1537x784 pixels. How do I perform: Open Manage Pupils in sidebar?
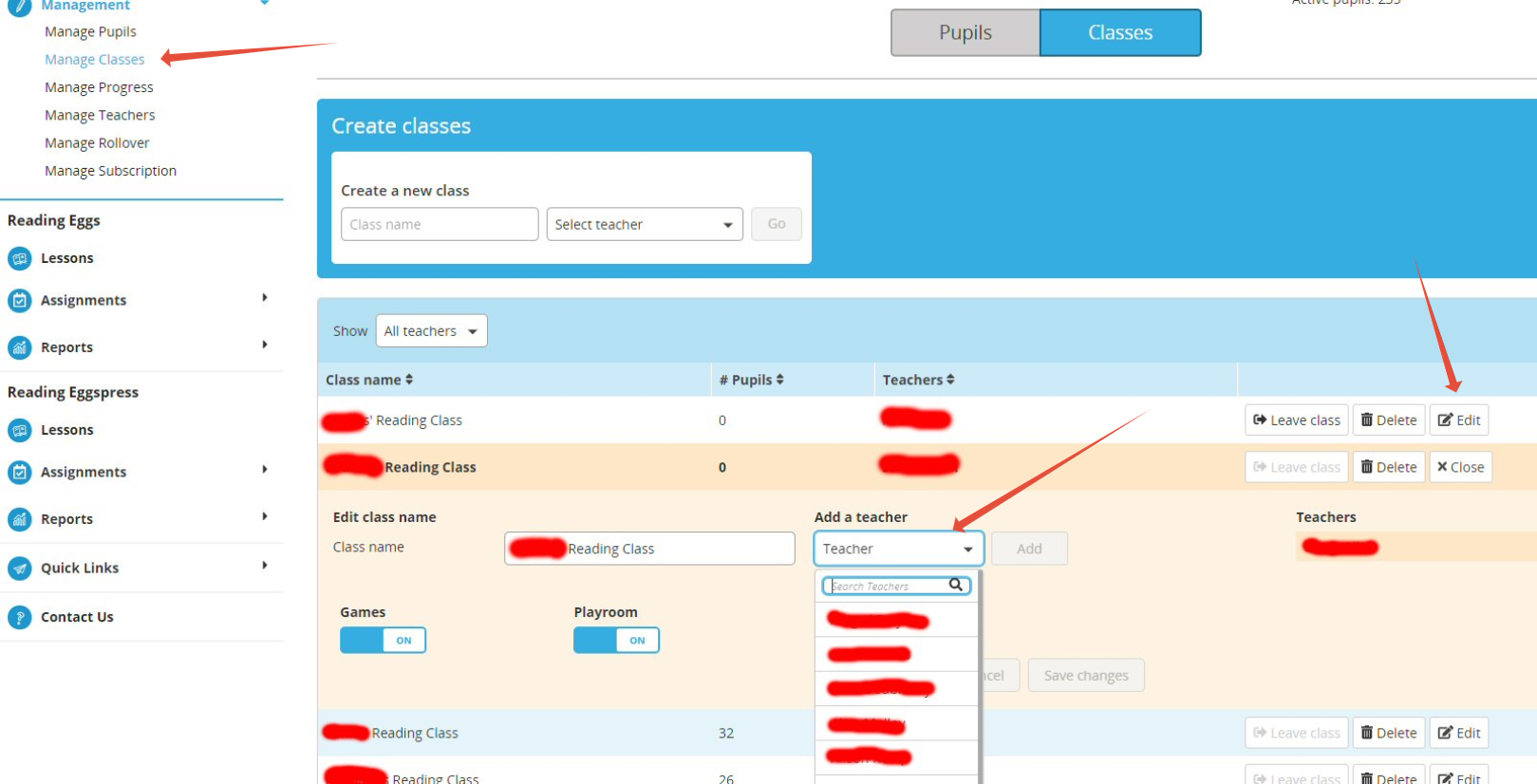(x=90, y=31)
